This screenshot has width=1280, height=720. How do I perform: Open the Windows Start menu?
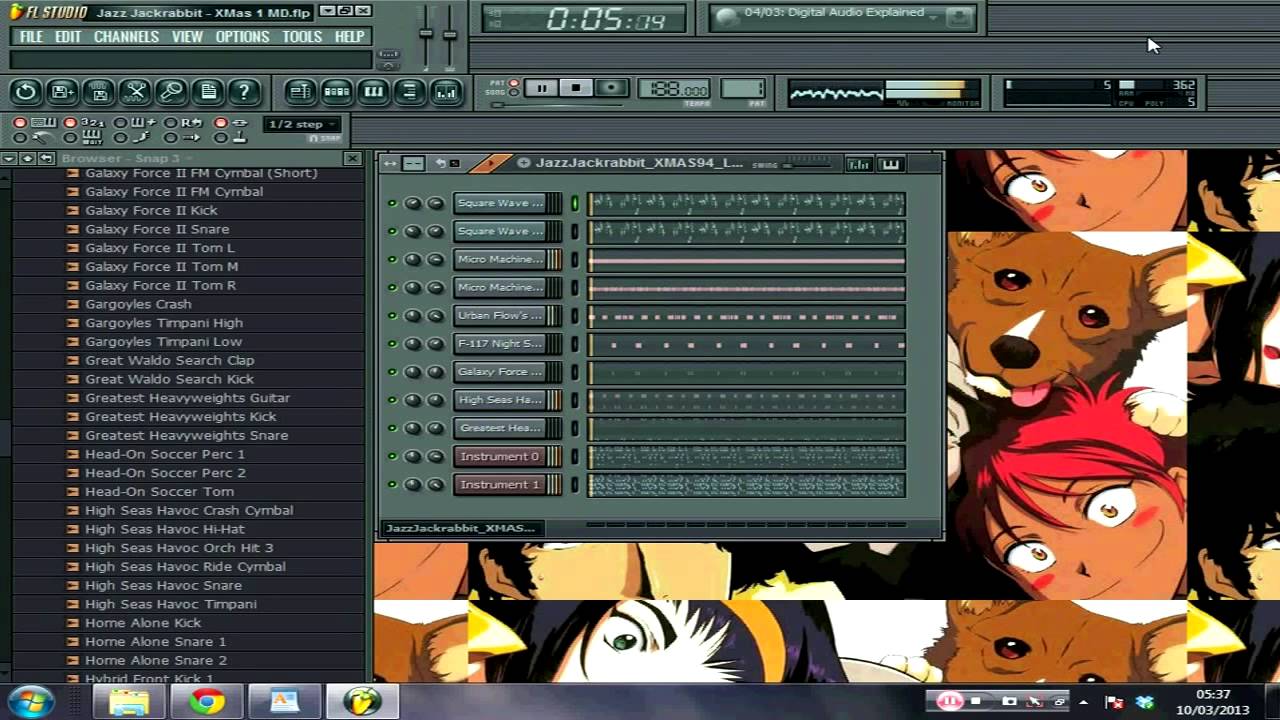(30, 700)
